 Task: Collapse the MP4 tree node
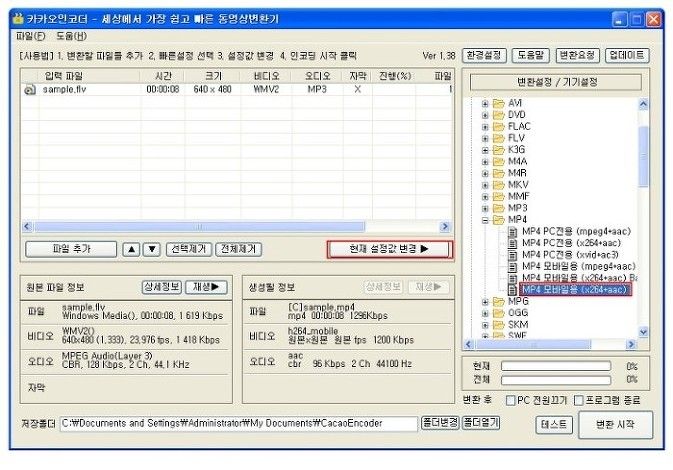(485, 220)
